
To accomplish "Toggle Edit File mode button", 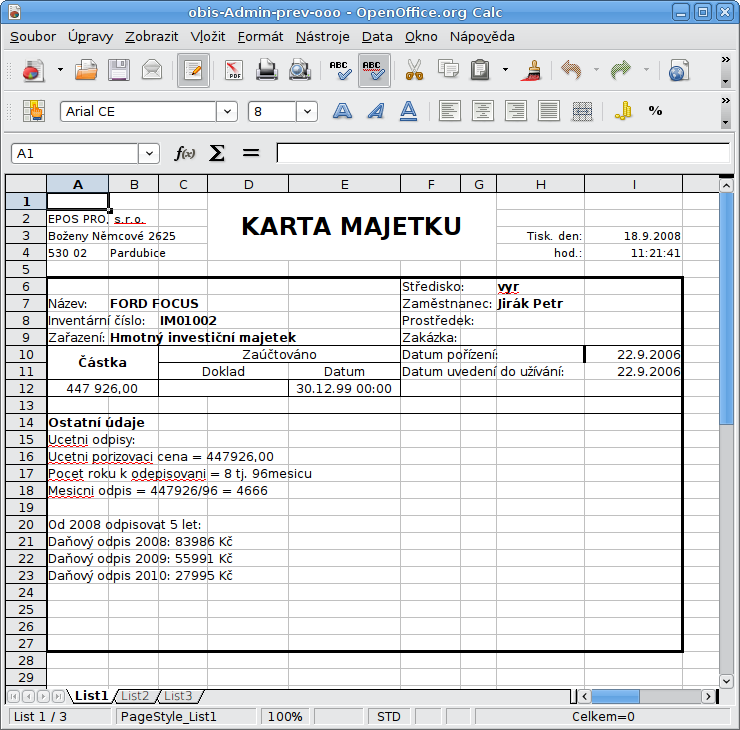I will point(193,71).
